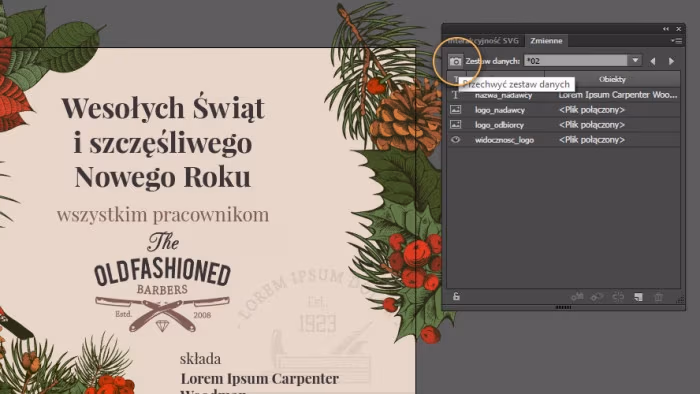Viewport: 700px width, 394px height.
Task: Click the text type icon of nazwa_nadawcy
Action: pyautogui.click(x=455, y=95)
